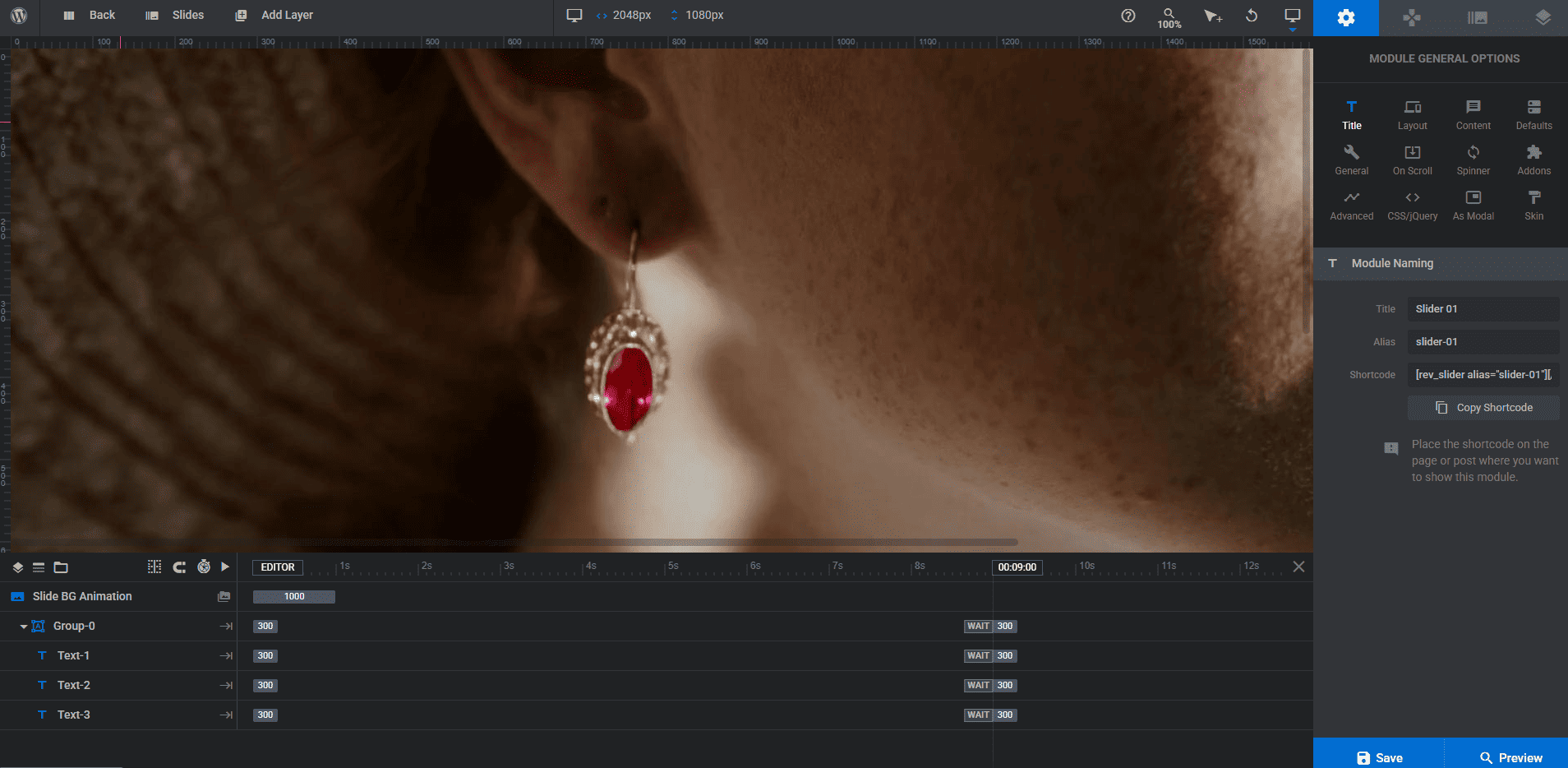Click the Preview button
Screen dimensions: 1568x768
pos(1510,757)
